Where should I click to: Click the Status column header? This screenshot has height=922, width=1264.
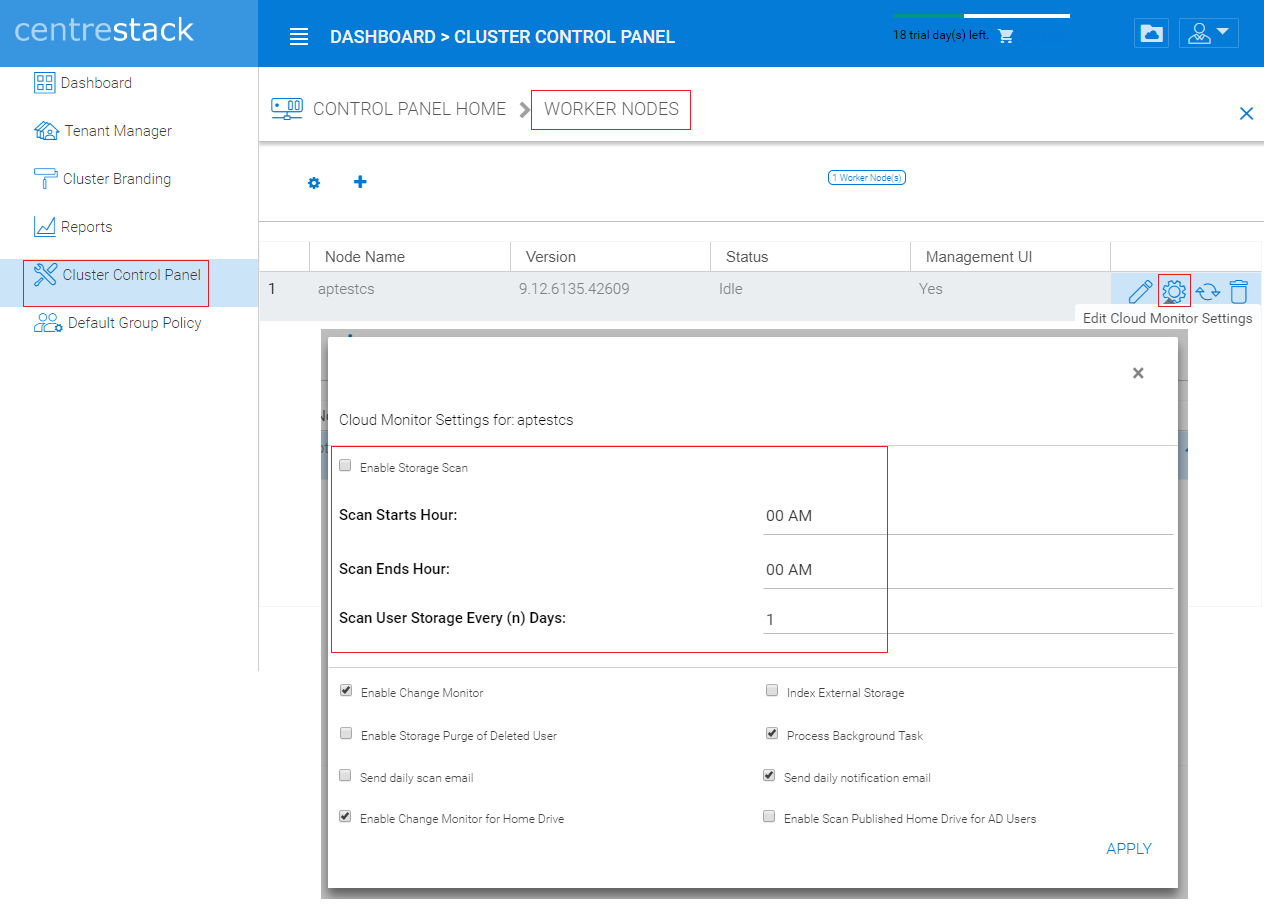(747, 257)
